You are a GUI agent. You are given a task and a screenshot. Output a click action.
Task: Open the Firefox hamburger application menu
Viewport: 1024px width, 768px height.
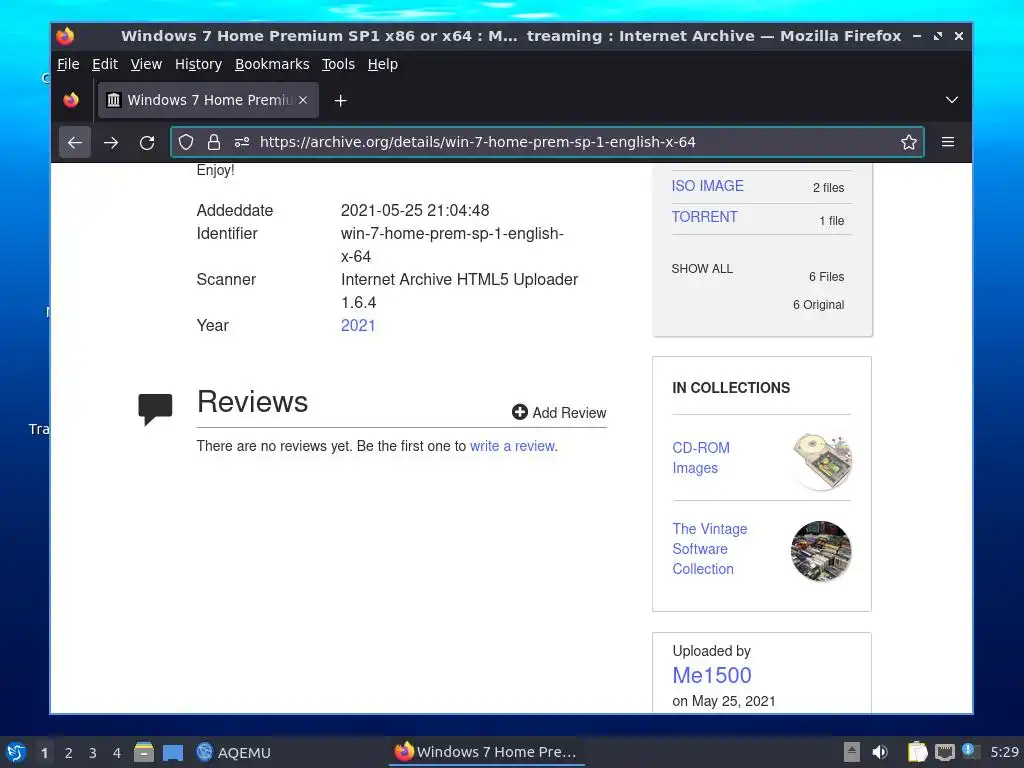pyautogui.click(x=948, y=142)
